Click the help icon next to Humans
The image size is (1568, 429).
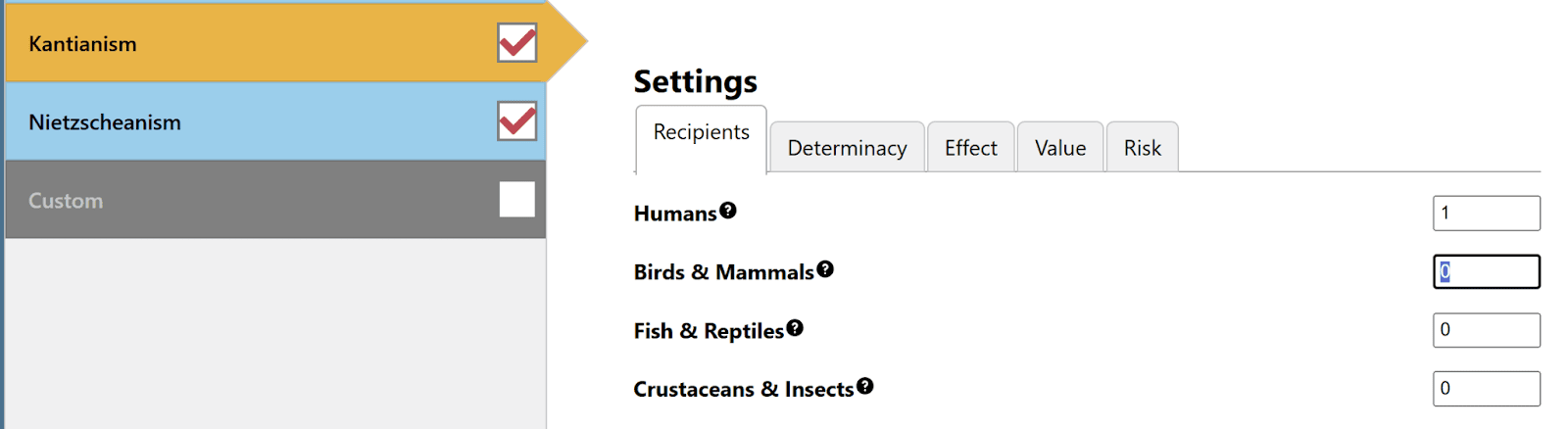(x=727, y=211)
